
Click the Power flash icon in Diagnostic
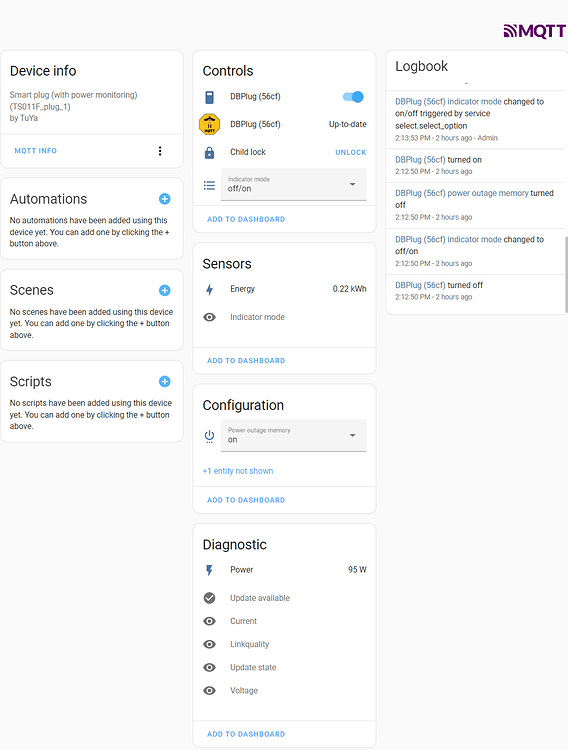click(x=210, y=570)
